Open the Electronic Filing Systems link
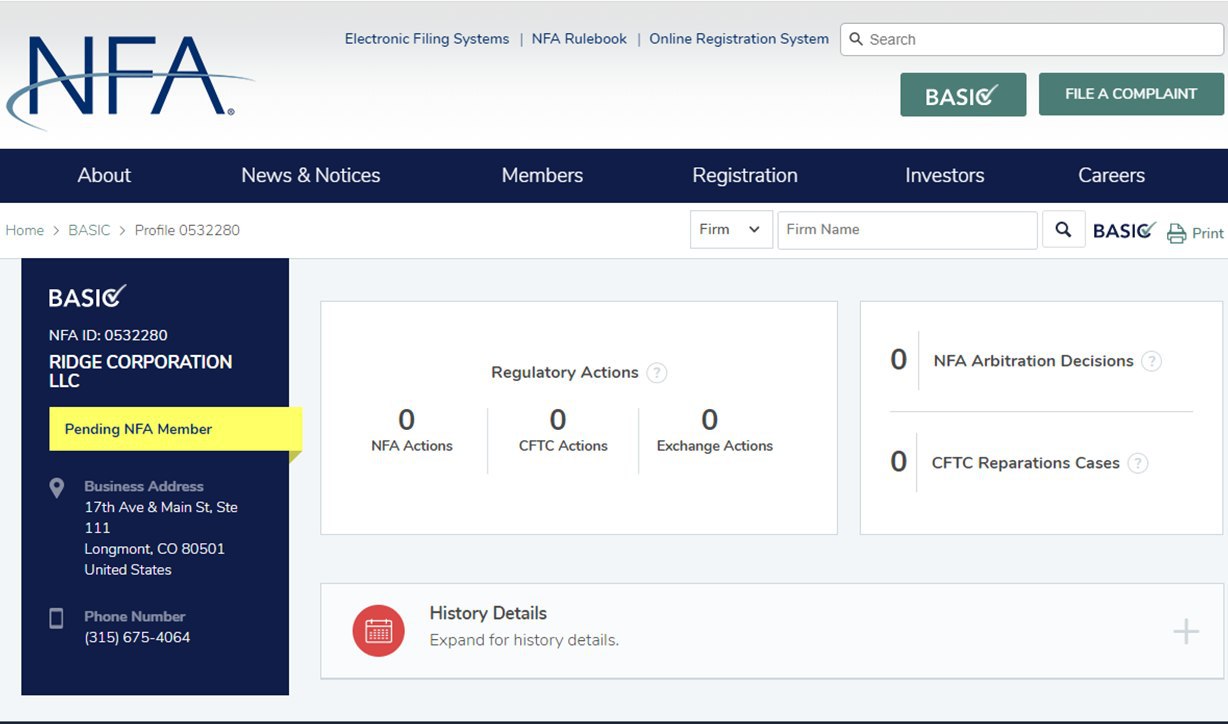This screenshot has width=1228, height=724. pyautogui.click(x=427, y=39)
